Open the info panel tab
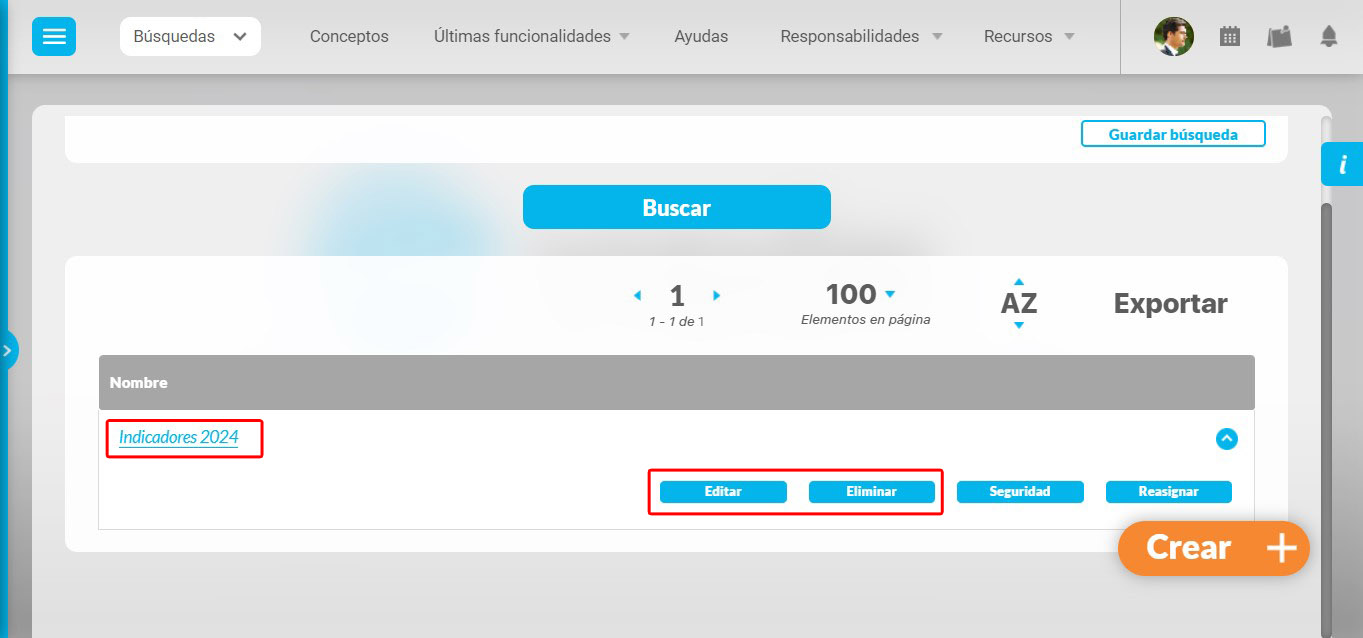The width and height of the screenshot is (1363, 638). [1342, 164]
